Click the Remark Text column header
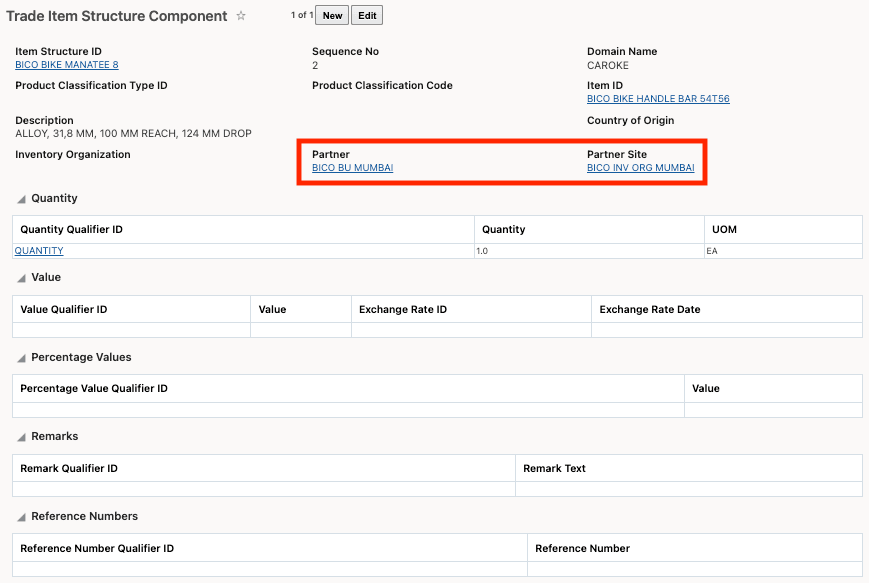The height and width of the screenshot is (583, 869). click(x=554, y=469)
